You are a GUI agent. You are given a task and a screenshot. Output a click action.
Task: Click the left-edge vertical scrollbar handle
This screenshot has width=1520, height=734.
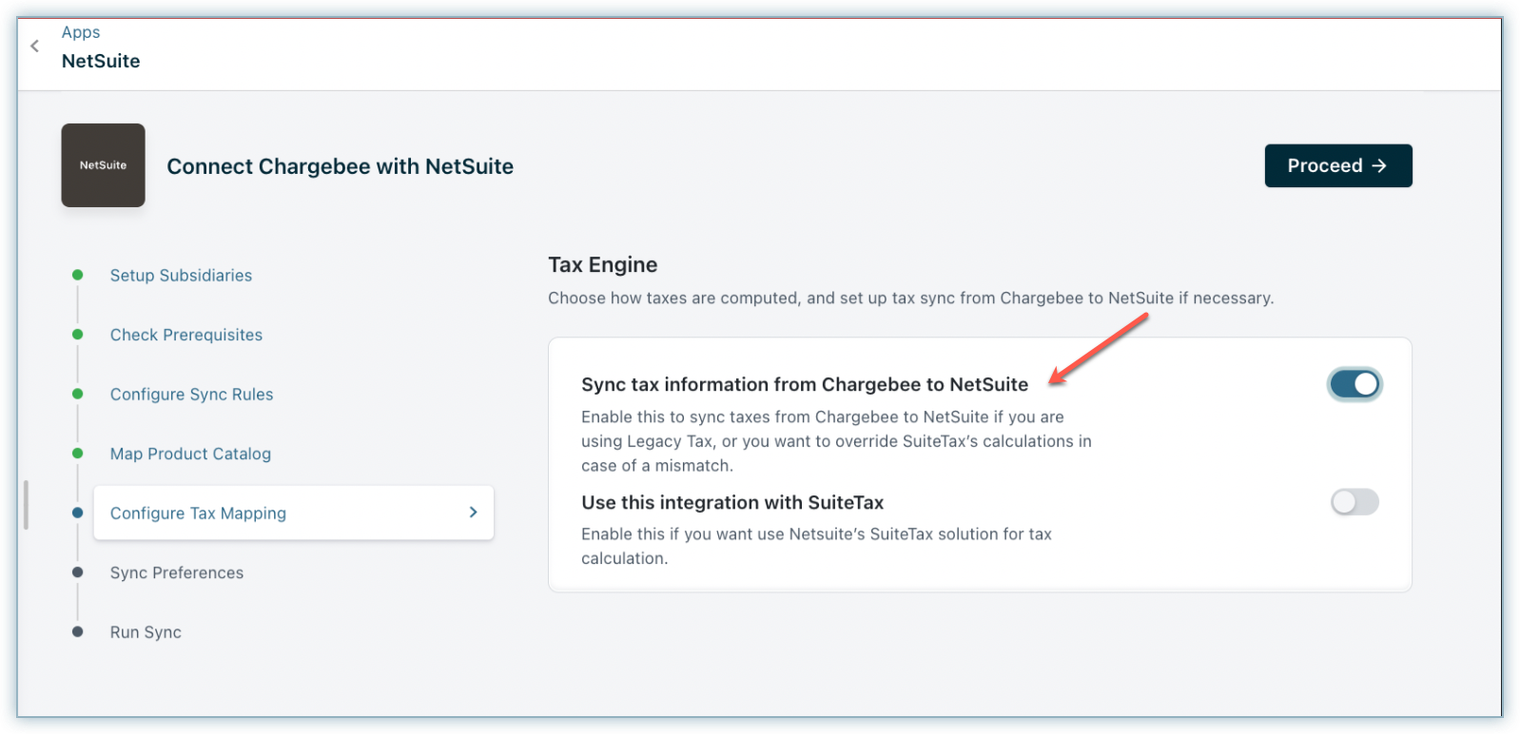click(26, 505)
